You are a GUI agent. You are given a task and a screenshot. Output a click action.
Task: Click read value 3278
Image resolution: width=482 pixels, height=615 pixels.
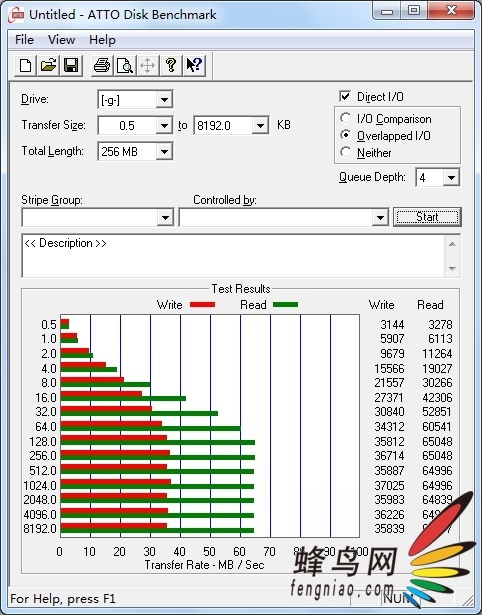coord(440,324)
